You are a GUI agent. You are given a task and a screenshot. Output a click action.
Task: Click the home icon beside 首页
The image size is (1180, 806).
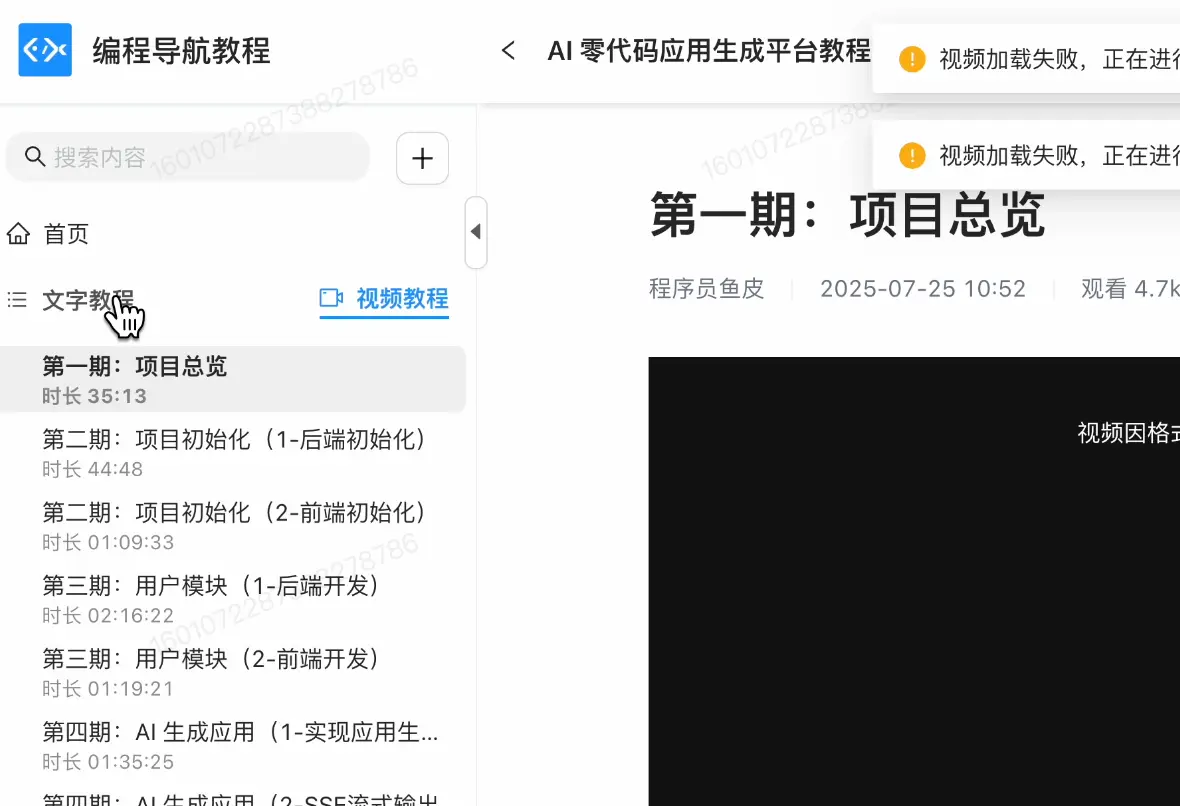[19, 233]
